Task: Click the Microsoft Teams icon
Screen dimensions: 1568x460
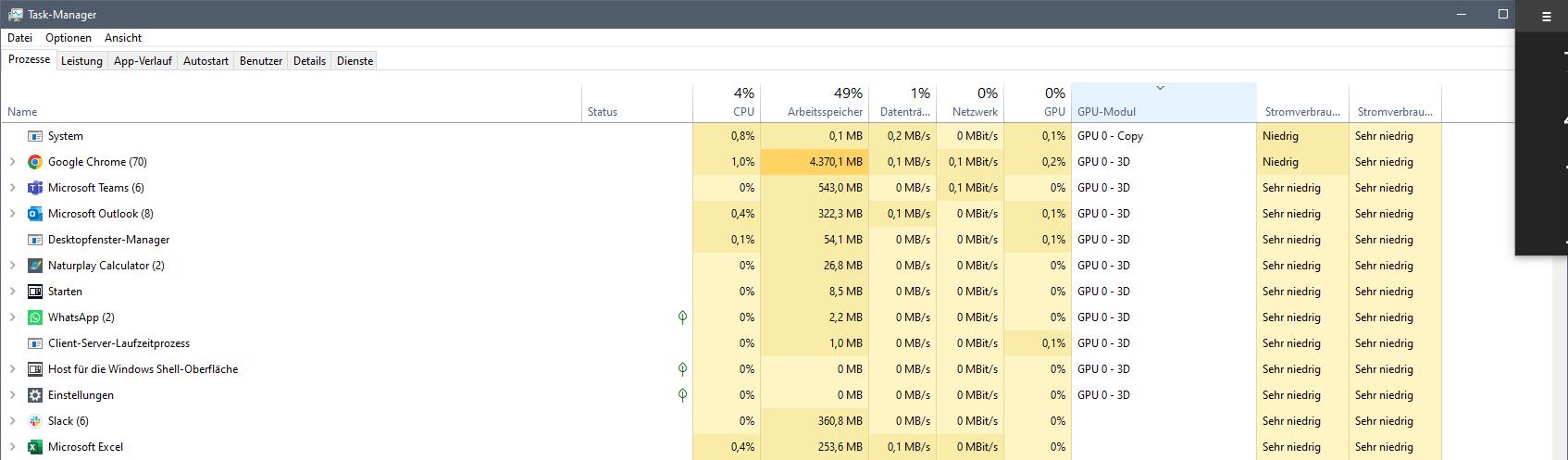Action: tap(35, 188)
